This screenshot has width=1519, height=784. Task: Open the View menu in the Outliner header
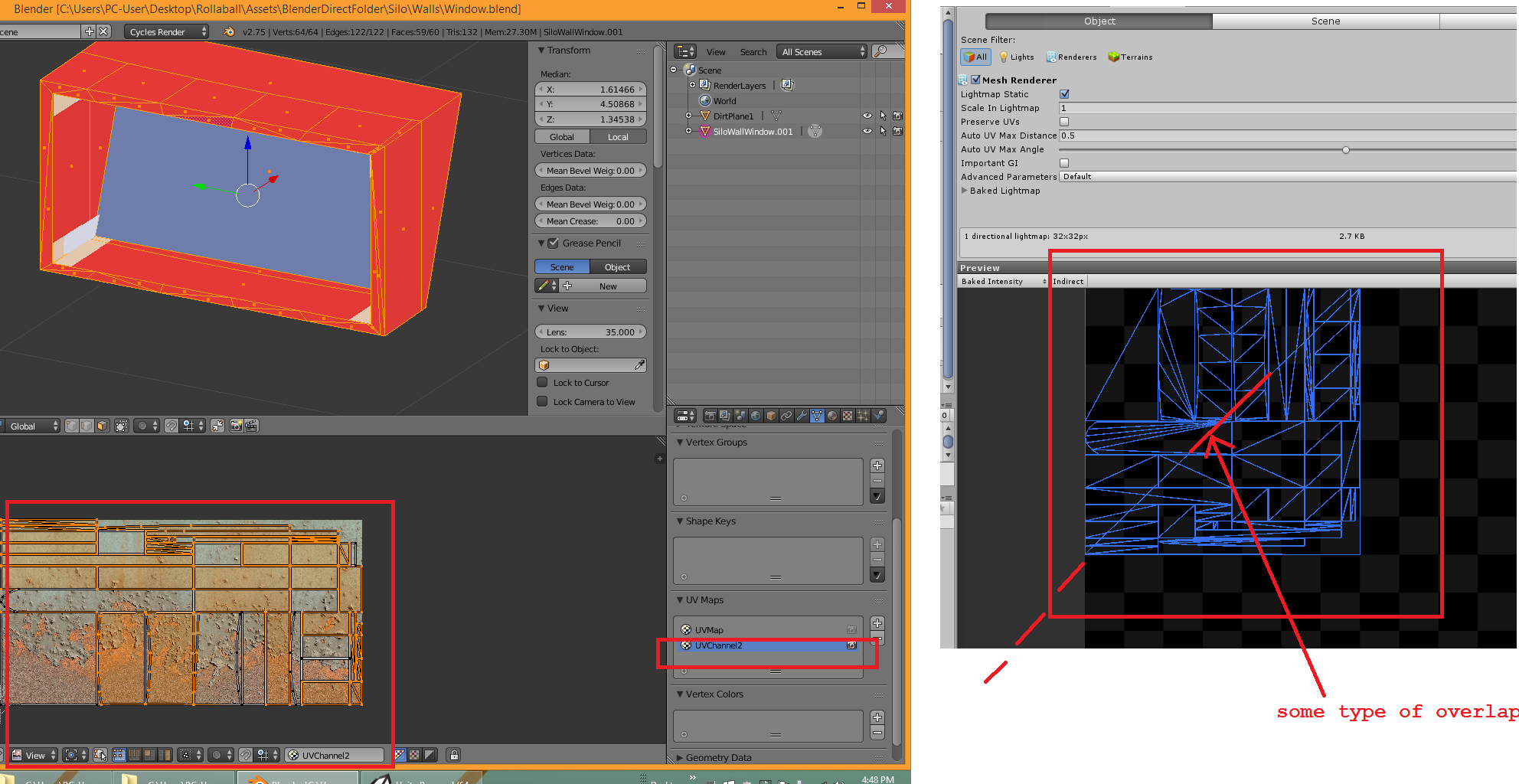716,51
